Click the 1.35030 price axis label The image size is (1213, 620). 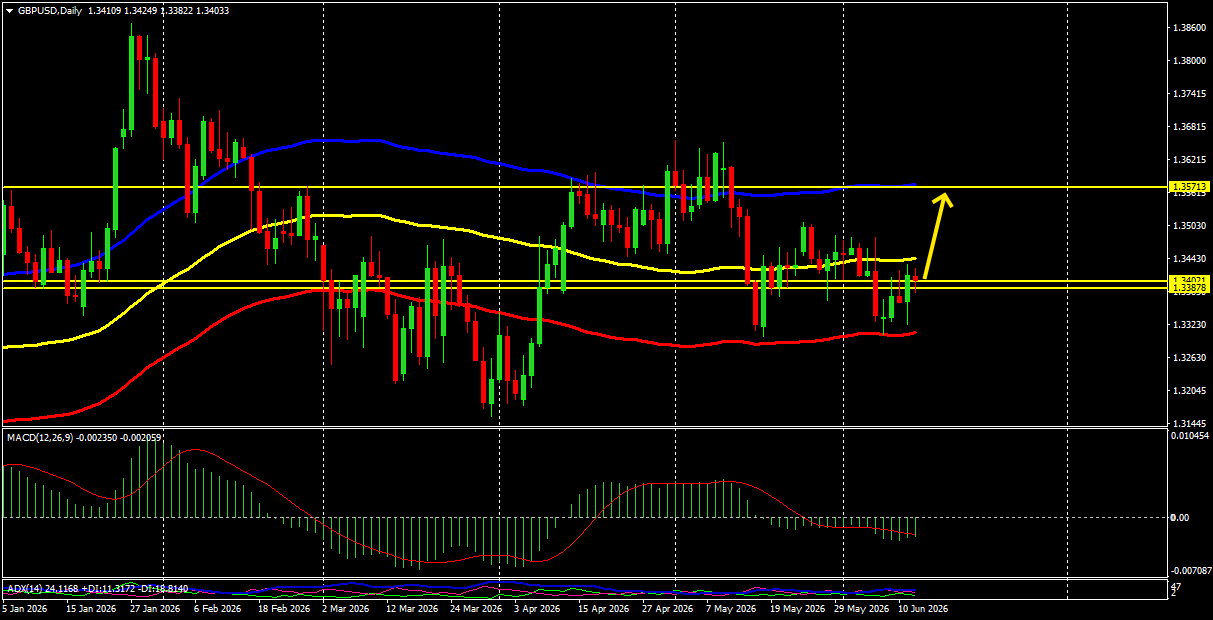(x=1190, y=226)
